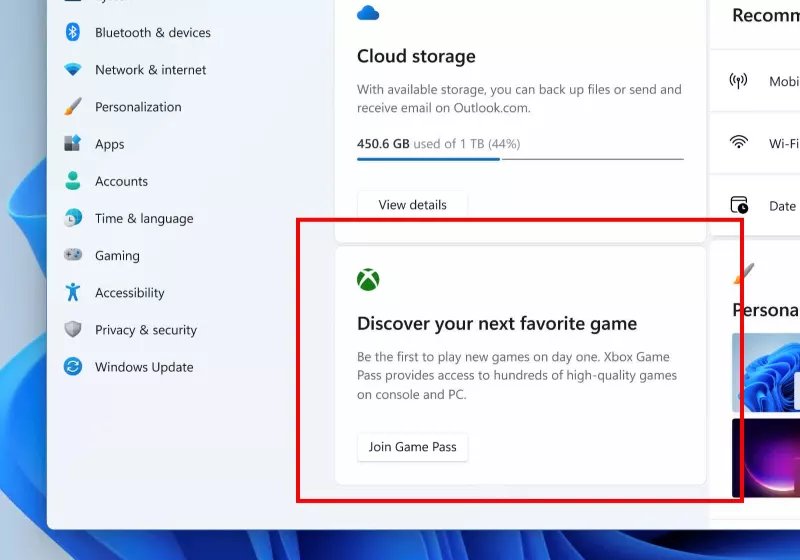Click the '450.6 GB used of 1 TB' text
Screen dimensions: 800x560
tap(438, 144)
